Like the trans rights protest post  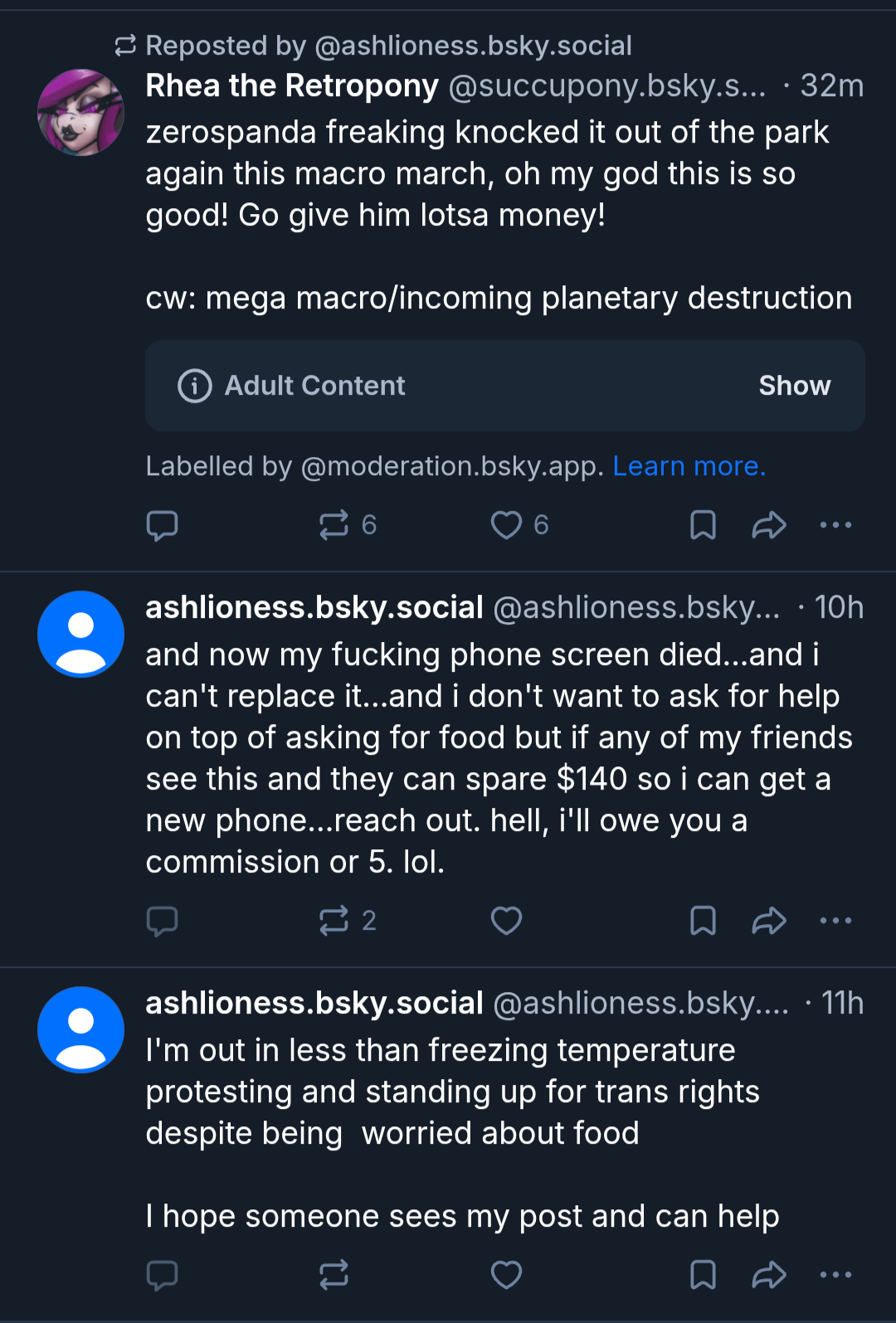coord(506,1275)
